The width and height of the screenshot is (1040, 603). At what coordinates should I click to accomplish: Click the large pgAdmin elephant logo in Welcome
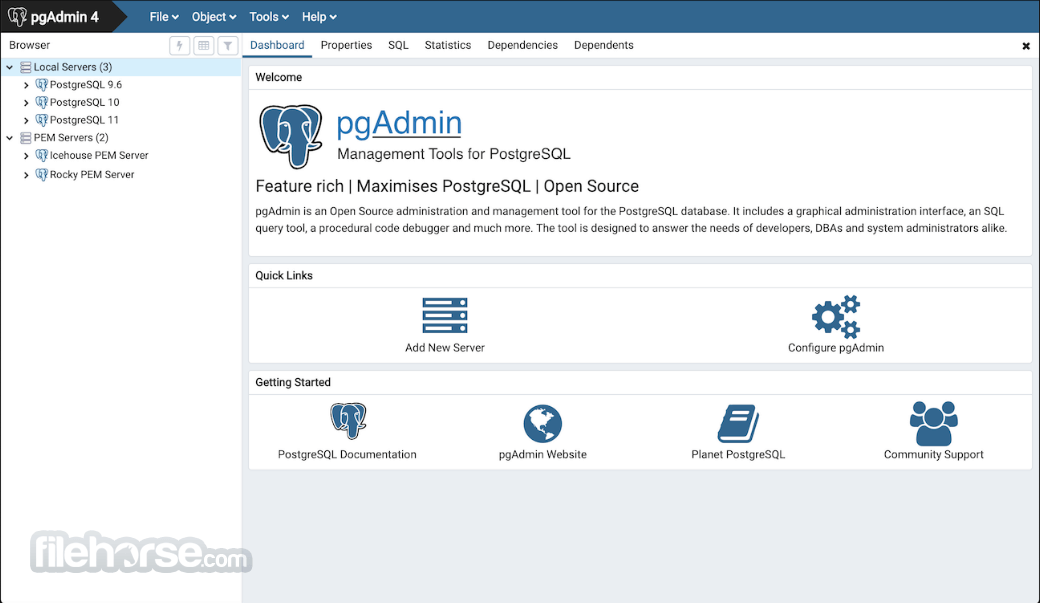pyautogui.click(x=291, y=136)
